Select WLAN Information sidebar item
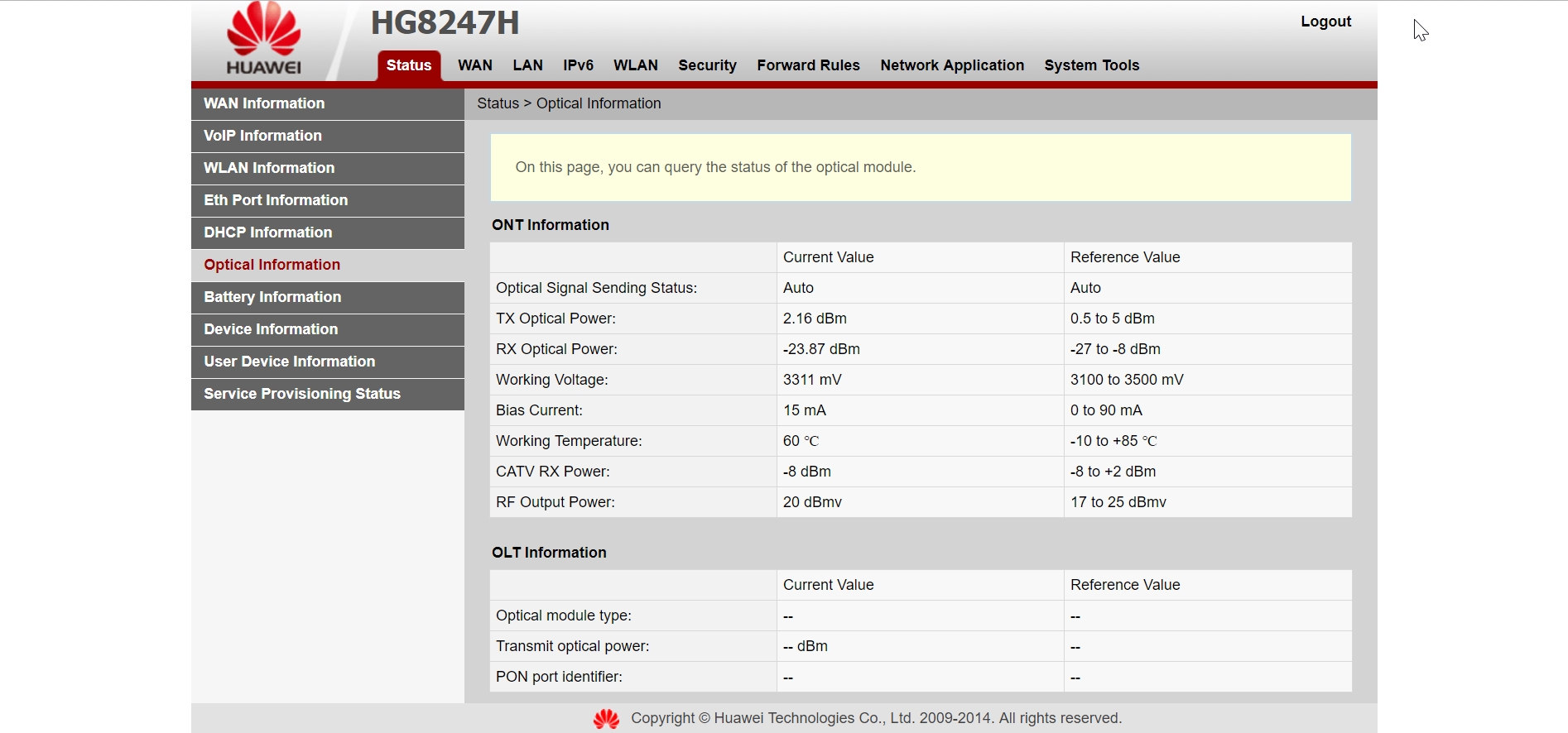Viewport: 1568px width, 733px height. pos(328,168)
